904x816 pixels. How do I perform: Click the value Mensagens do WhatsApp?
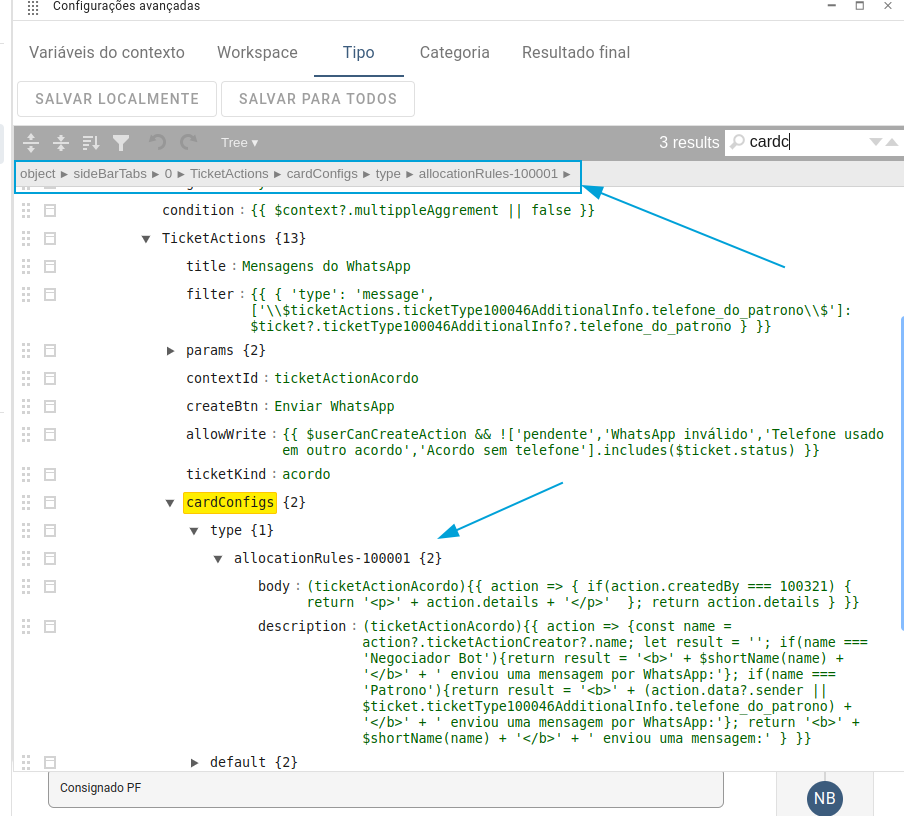coord(326,266)
